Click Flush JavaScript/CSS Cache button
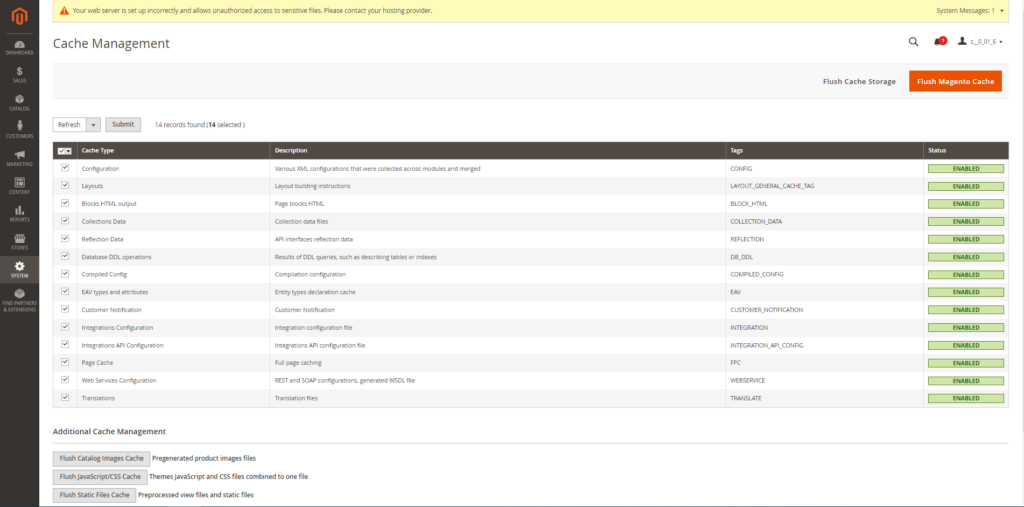 tap(100, 477)
